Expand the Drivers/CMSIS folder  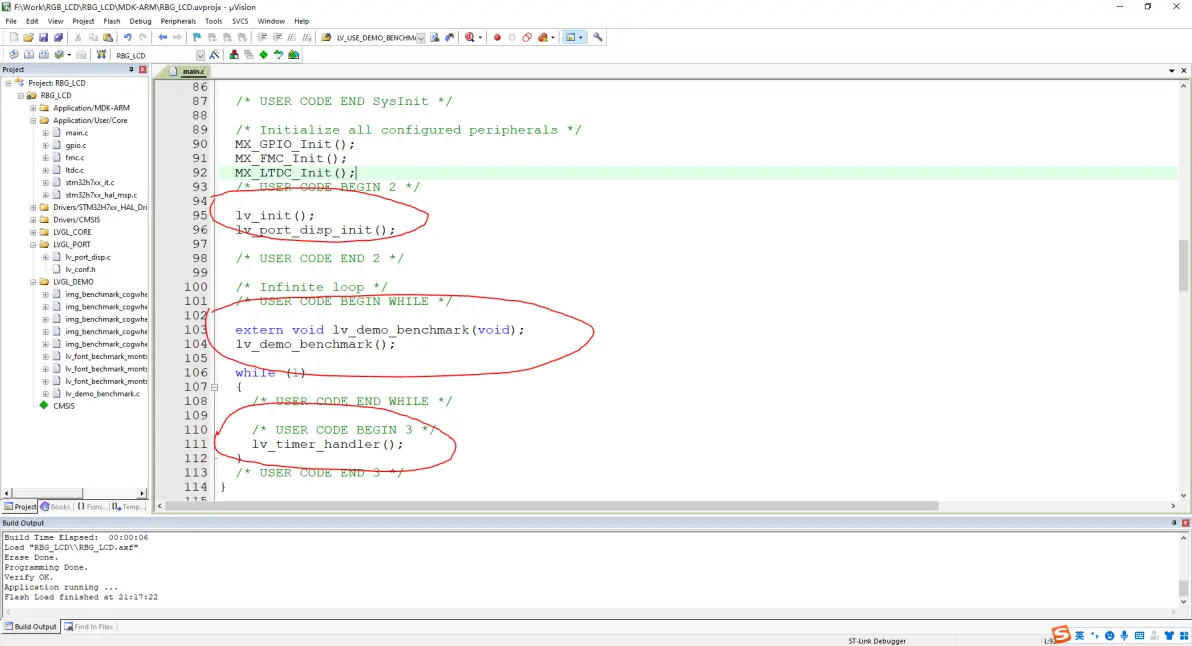(33, 220)
